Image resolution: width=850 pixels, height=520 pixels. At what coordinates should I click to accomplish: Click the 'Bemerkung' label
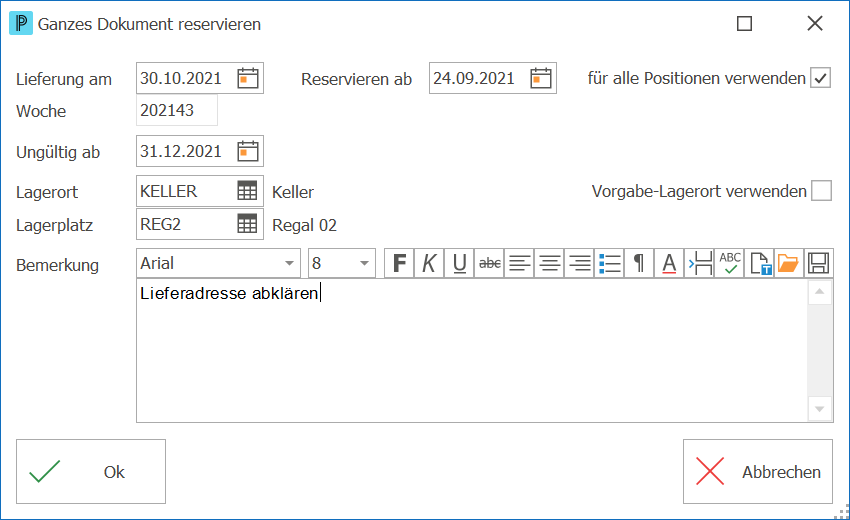click(57, 265)
